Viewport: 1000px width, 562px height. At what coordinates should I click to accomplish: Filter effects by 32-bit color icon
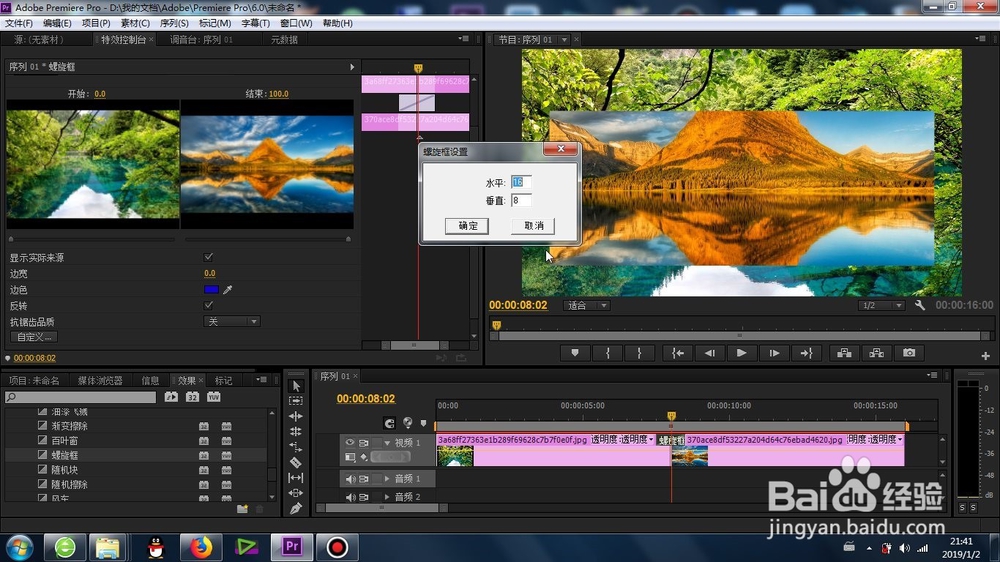192,397
